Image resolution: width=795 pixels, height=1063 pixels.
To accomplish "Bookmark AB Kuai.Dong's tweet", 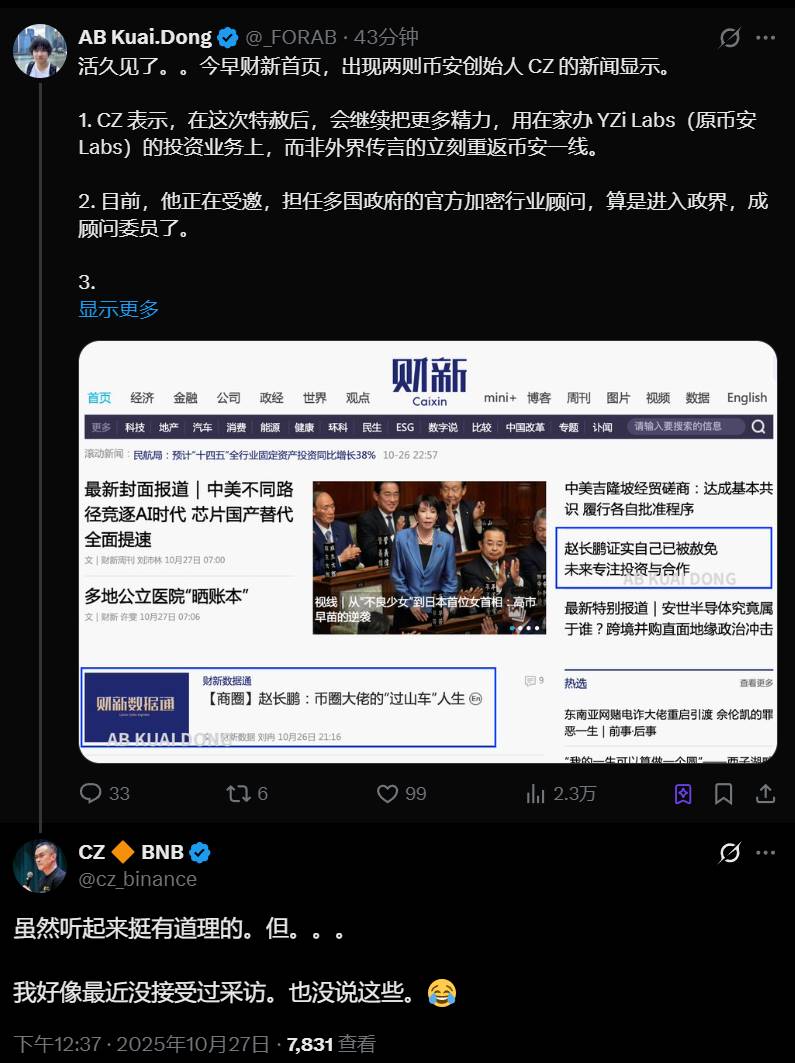I will [723, 793].
